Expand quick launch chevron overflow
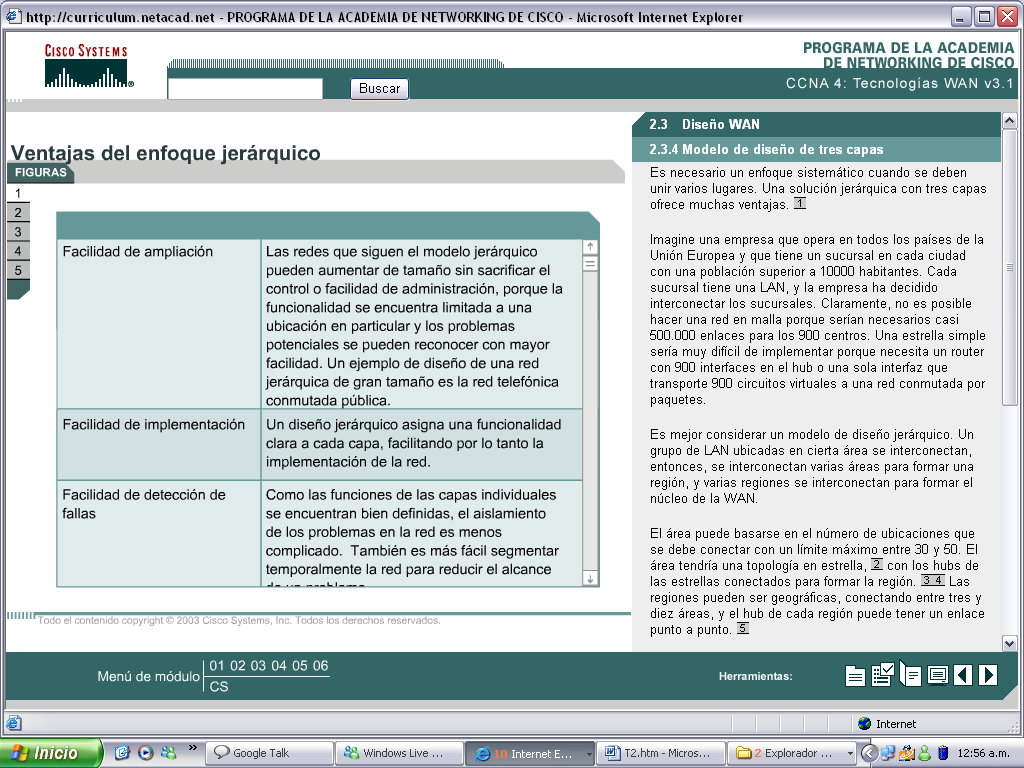1024x768 pixels. pos(192,748)
